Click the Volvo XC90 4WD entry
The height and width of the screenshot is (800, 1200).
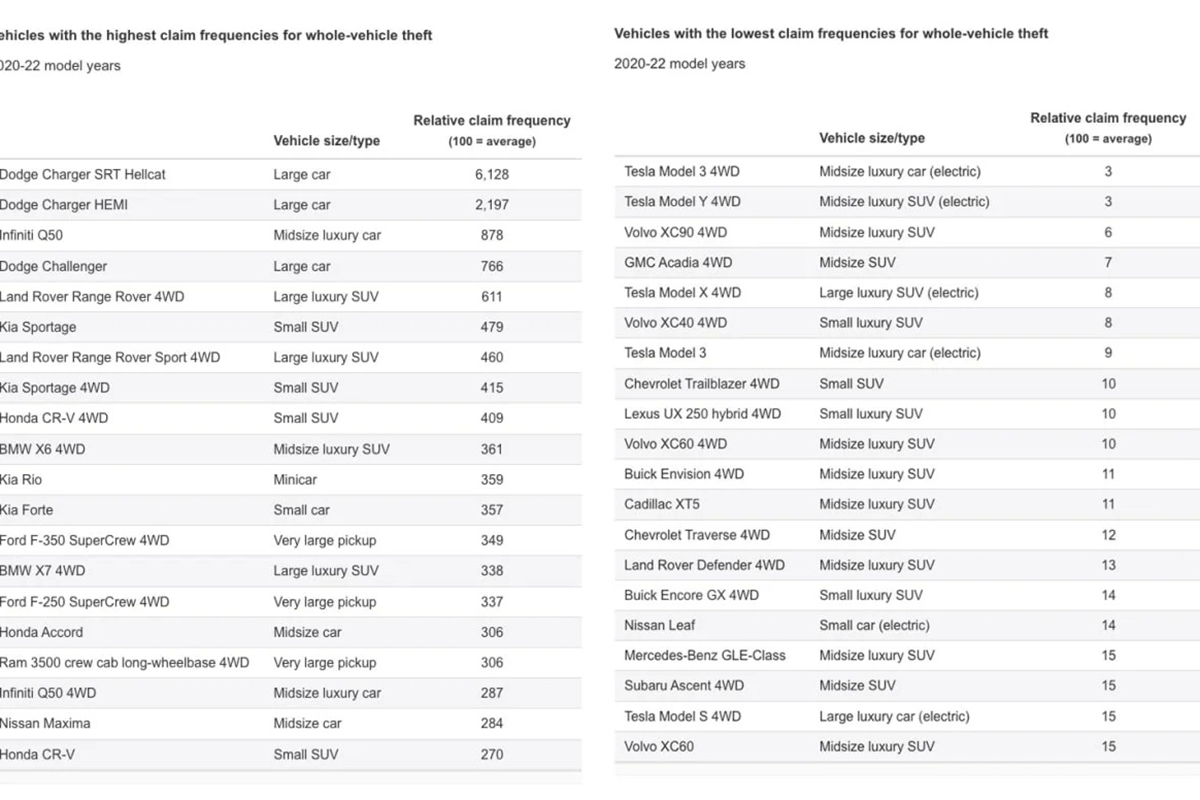click(676, 232)
